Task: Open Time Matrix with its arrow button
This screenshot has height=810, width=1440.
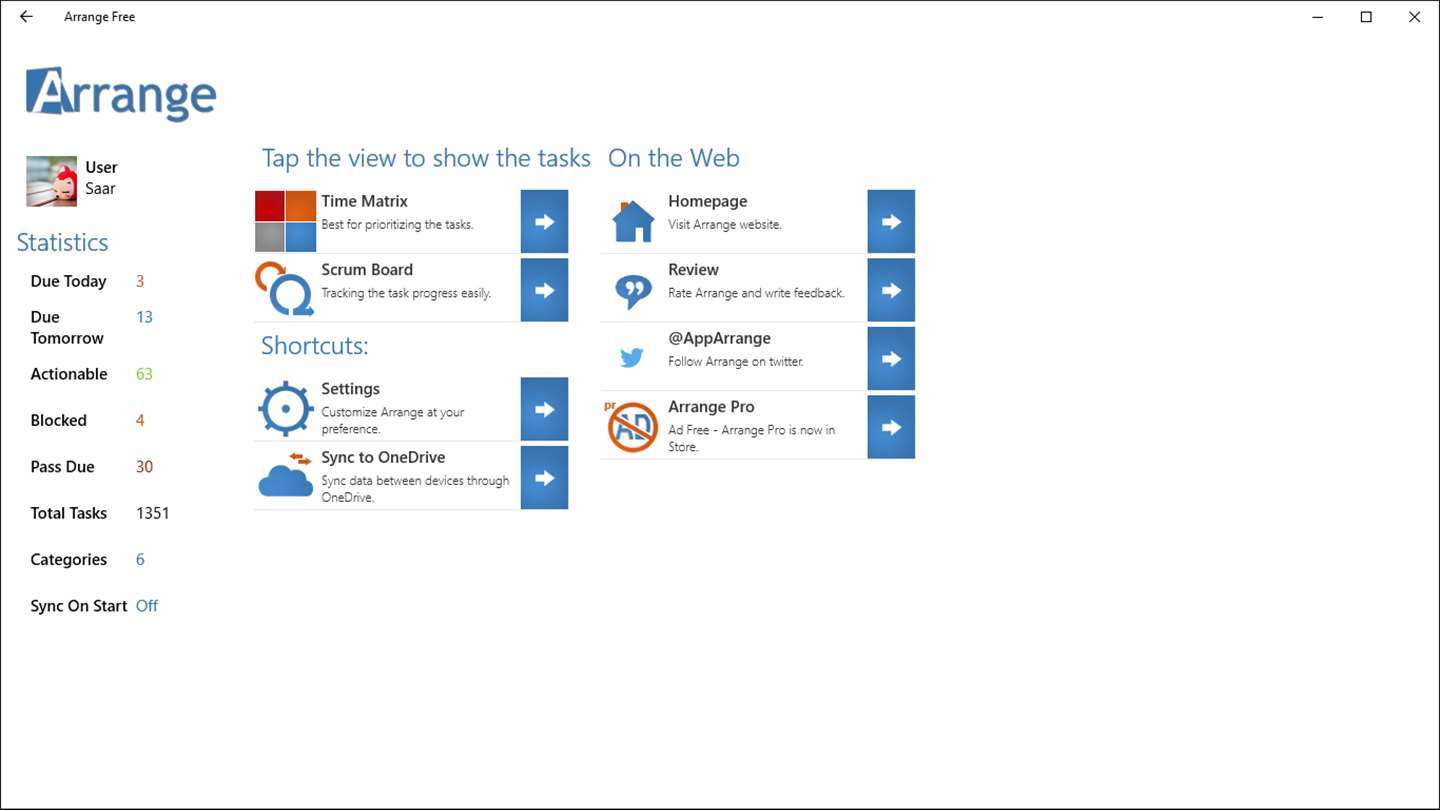Action: point(544,221)
